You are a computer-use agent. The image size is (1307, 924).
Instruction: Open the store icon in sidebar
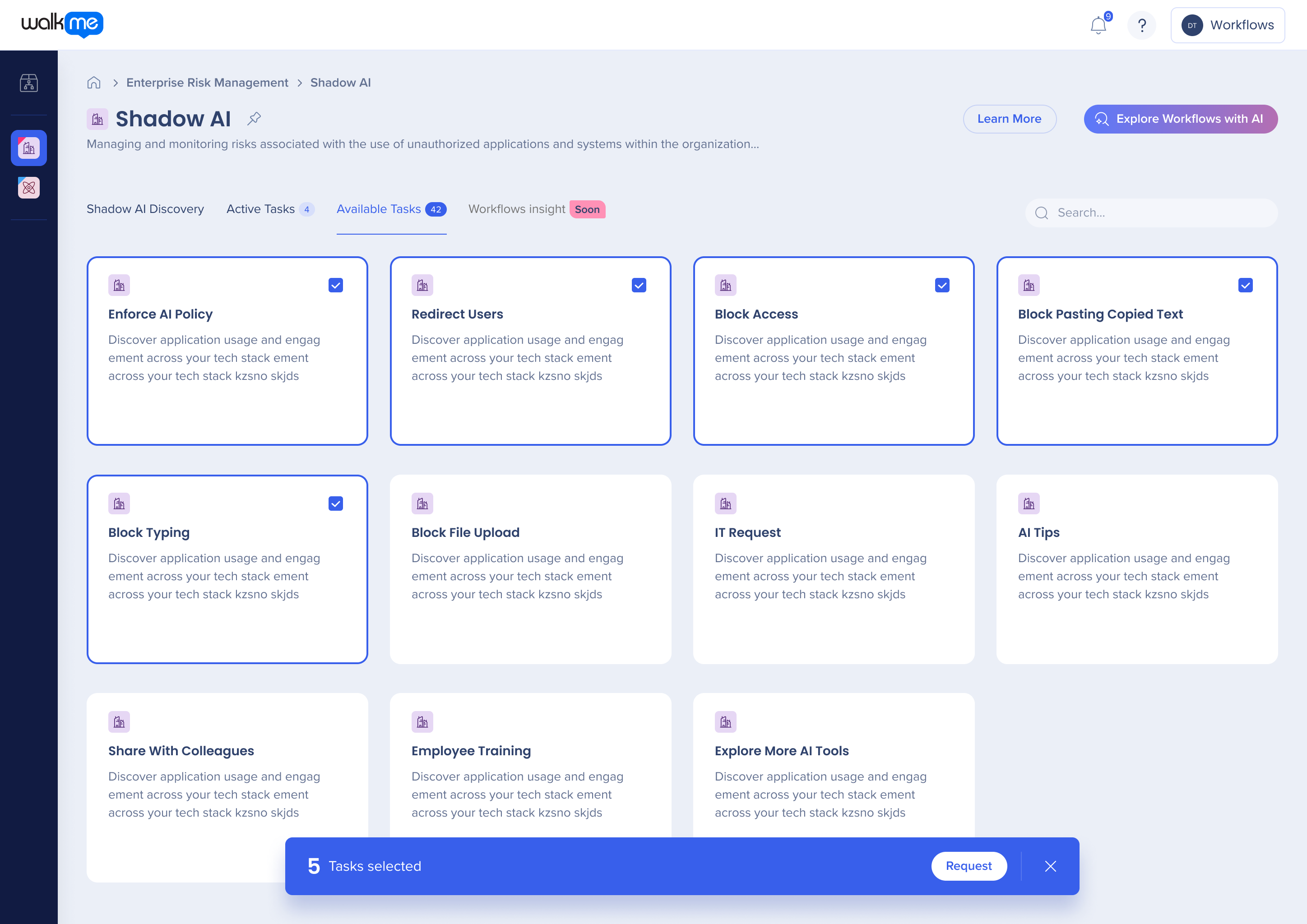tap(29, 83)
